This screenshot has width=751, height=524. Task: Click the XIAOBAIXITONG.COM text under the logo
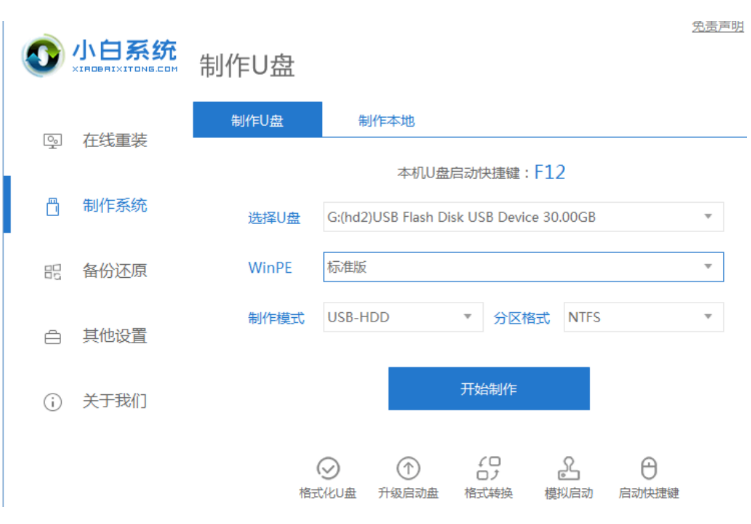tap(125, 69)
